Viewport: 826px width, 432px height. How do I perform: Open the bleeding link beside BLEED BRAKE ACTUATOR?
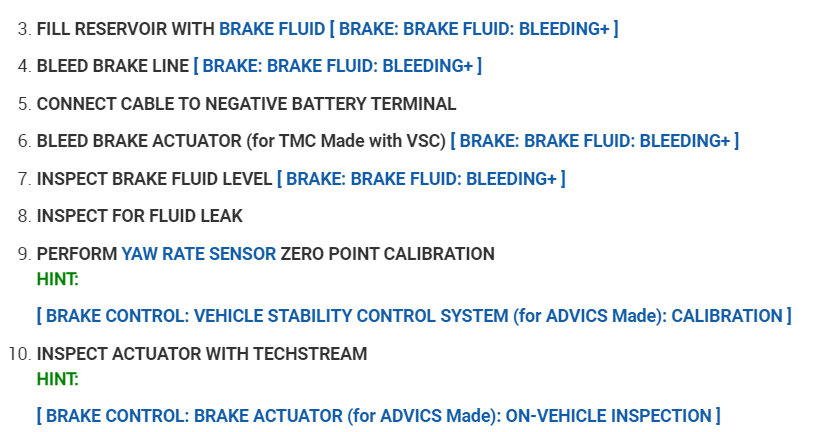click(594, 141)
